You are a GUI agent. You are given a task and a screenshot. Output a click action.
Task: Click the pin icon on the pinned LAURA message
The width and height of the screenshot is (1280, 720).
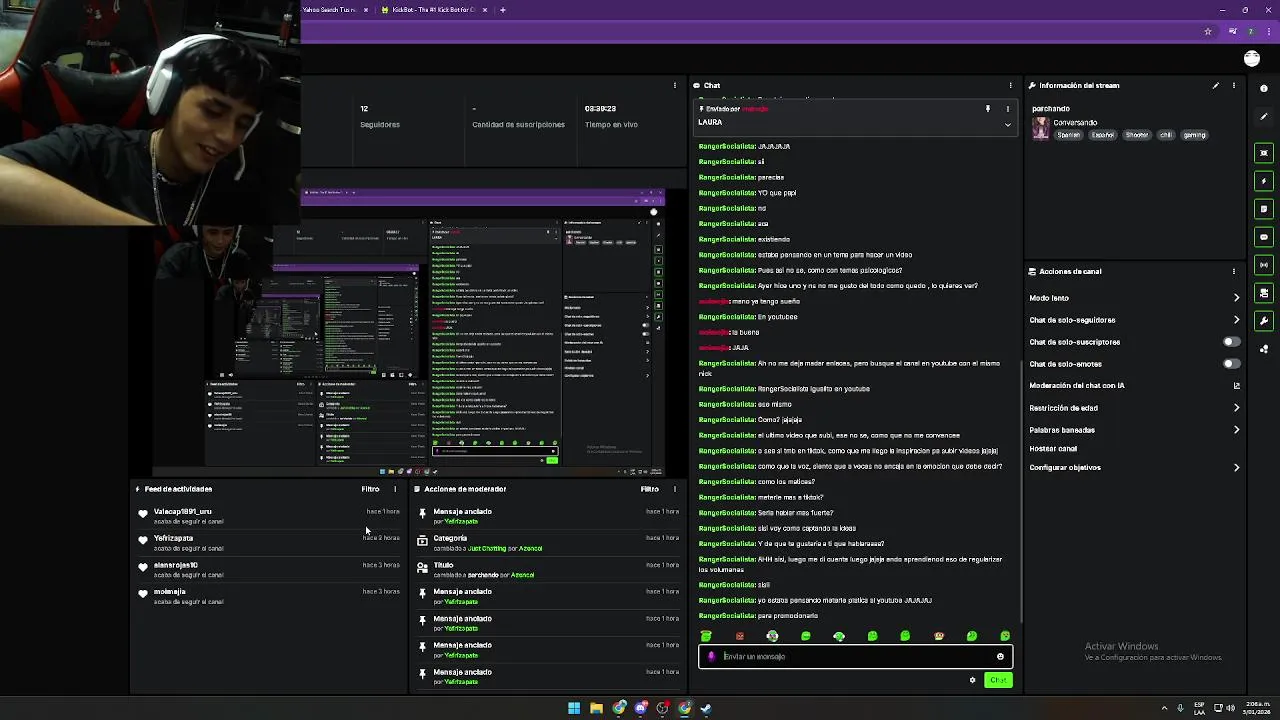pos(988,108)
